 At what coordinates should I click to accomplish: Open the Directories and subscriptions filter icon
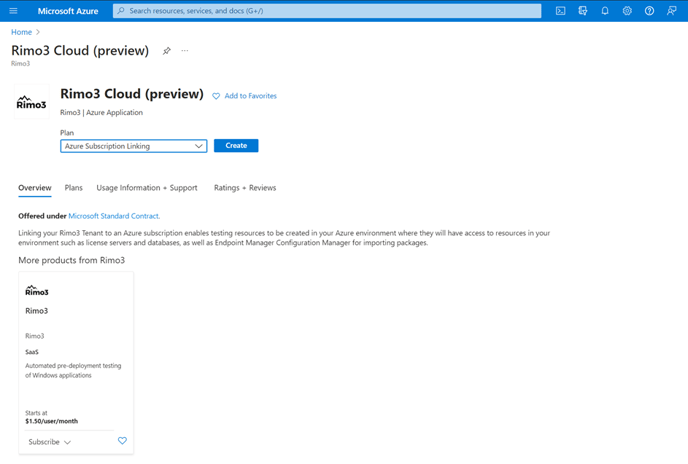[583, 11]
